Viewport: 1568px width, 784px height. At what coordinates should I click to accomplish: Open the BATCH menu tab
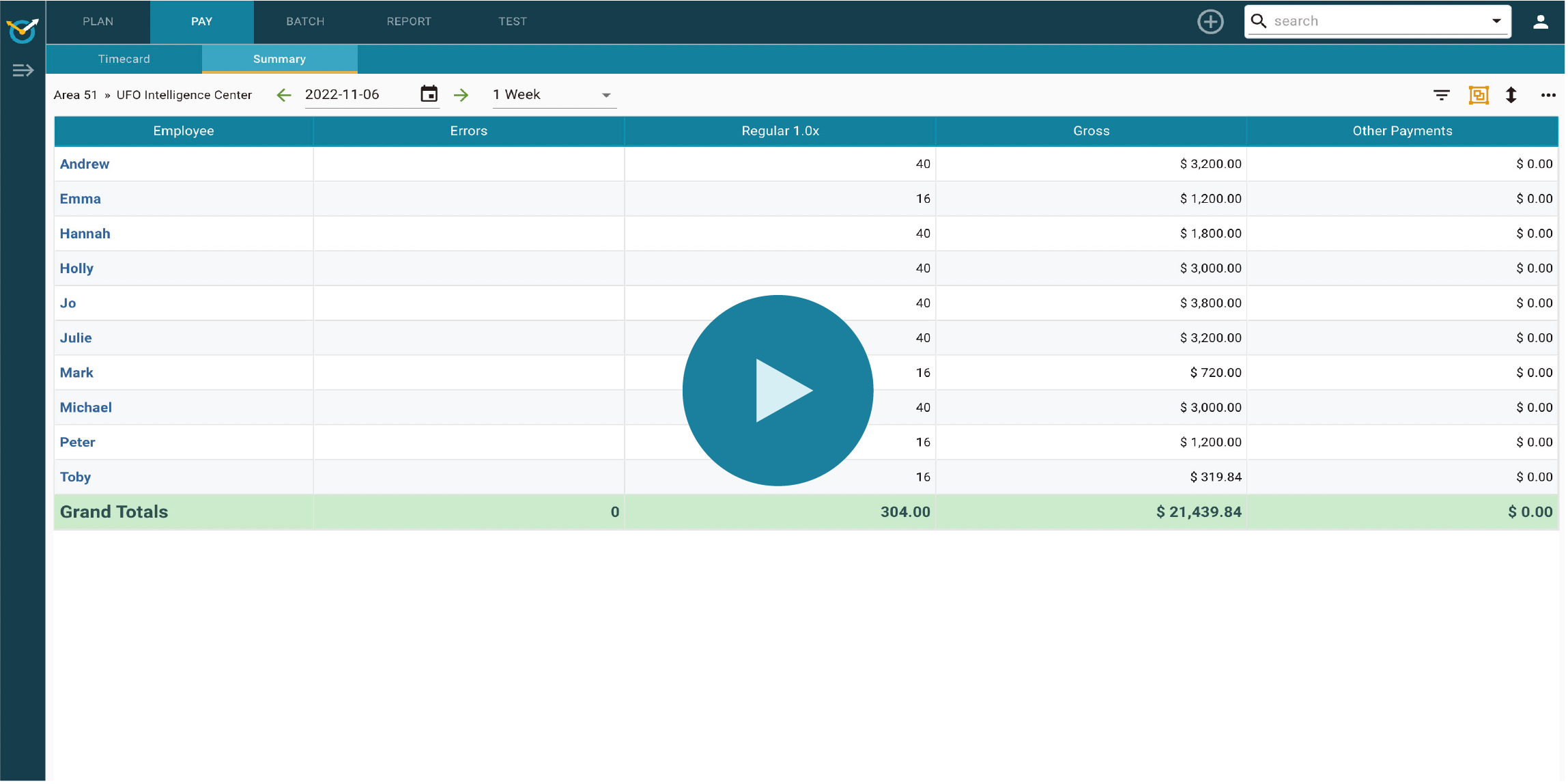pyautogui.click(x=305, y=22)
